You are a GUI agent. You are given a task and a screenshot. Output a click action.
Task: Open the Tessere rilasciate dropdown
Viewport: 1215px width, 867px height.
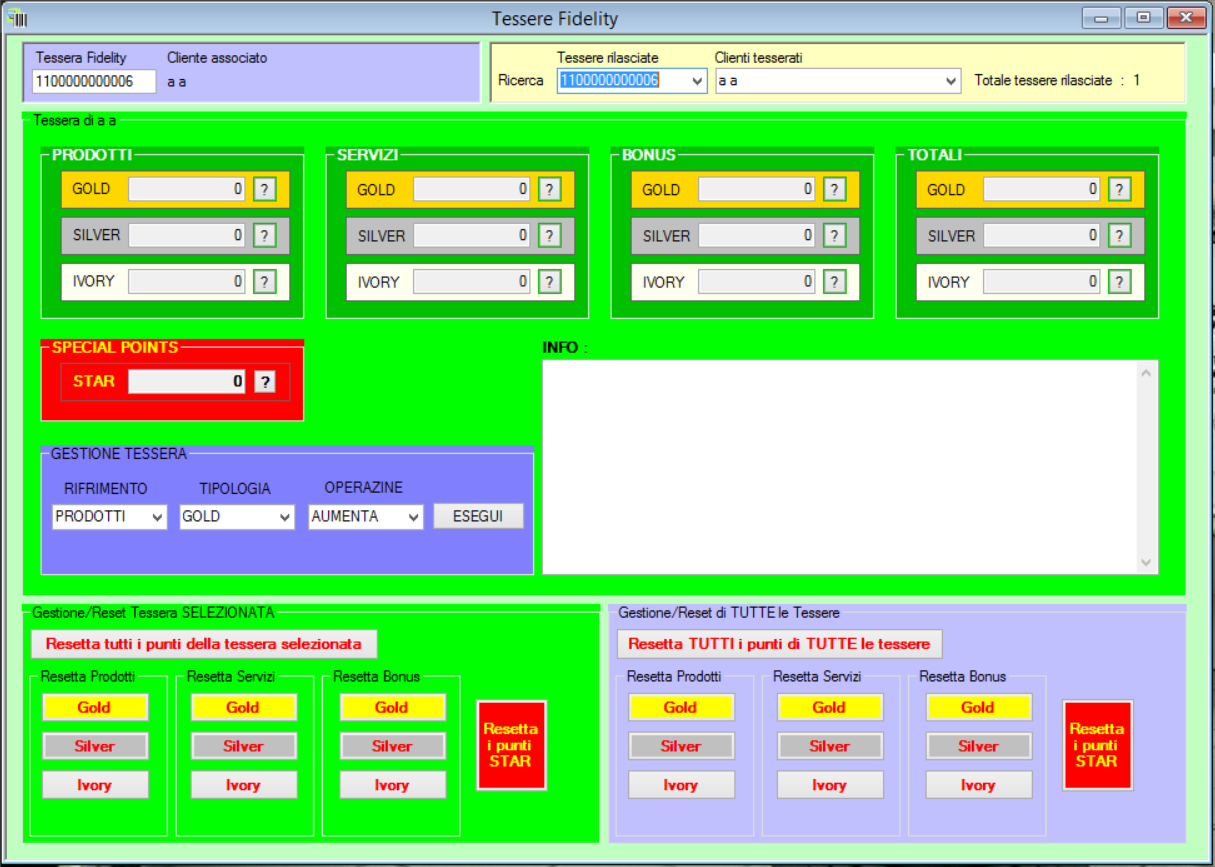pyautogui.click(x=697, y=81)
